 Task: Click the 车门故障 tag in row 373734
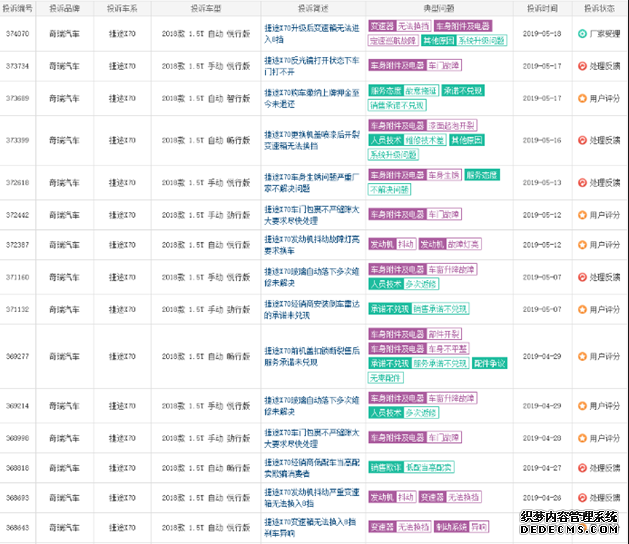(444, 65)
